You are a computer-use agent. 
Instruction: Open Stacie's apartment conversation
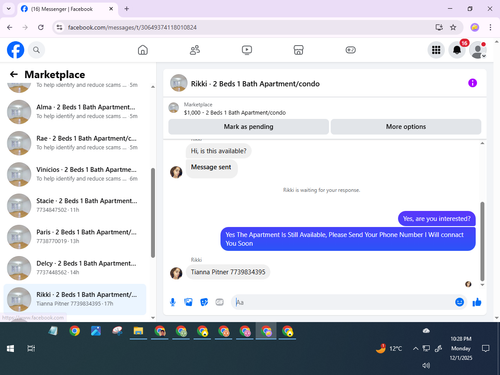(75, 205)
